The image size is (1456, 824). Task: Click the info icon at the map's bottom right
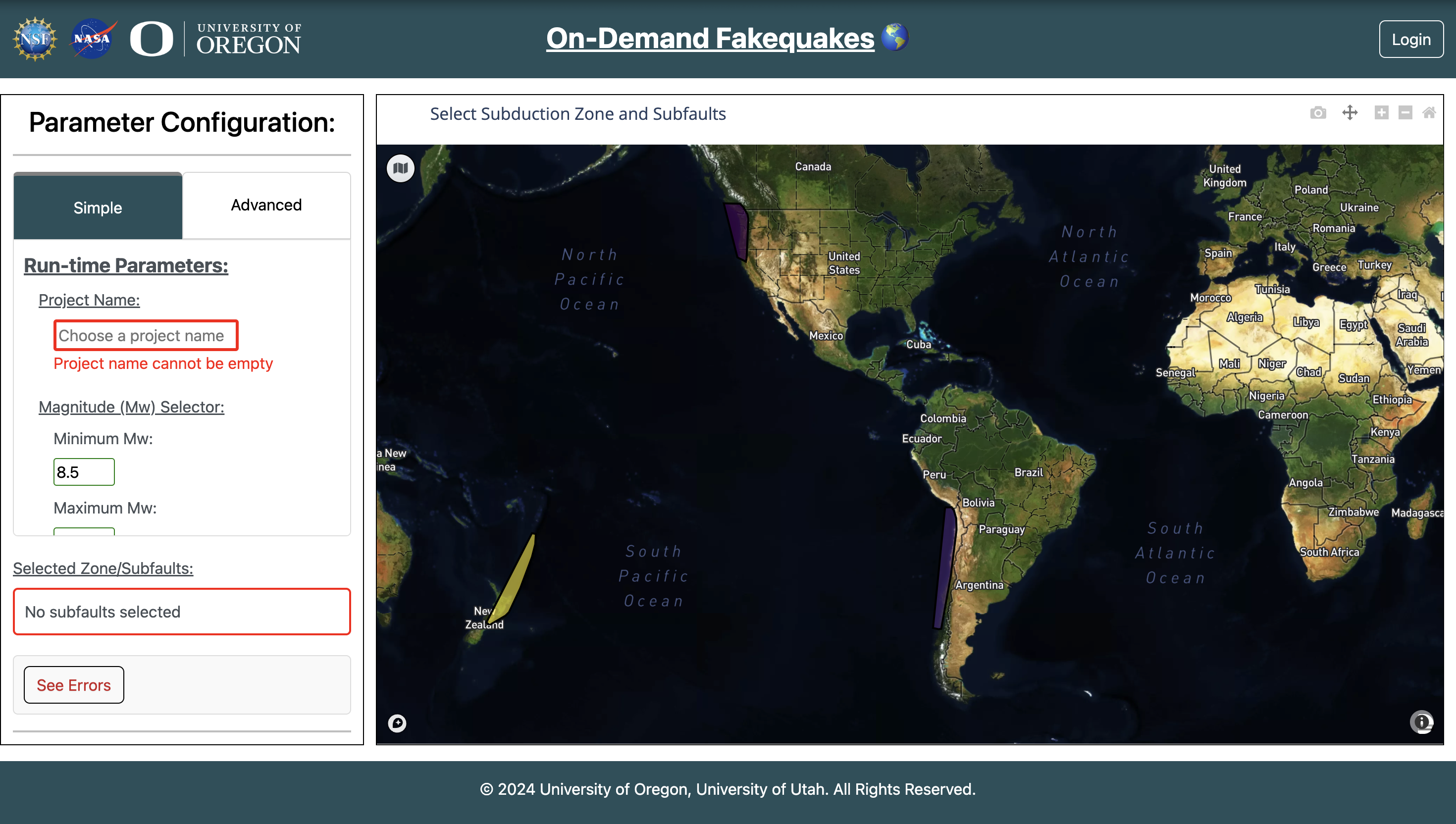pyautogui.click(x=1421, y=722)
